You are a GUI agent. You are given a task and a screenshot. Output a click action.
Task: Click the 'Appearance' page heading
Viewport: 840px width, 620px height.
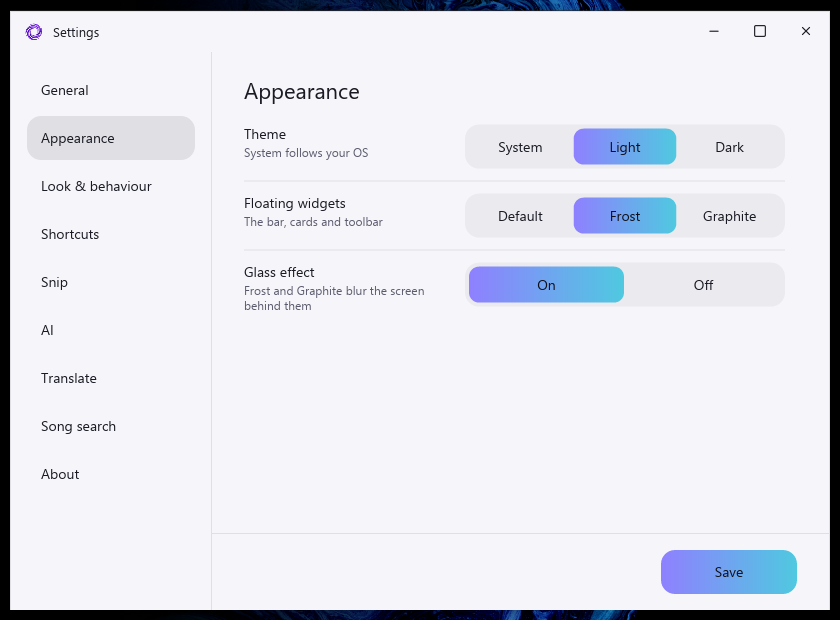tap(302, 92)
